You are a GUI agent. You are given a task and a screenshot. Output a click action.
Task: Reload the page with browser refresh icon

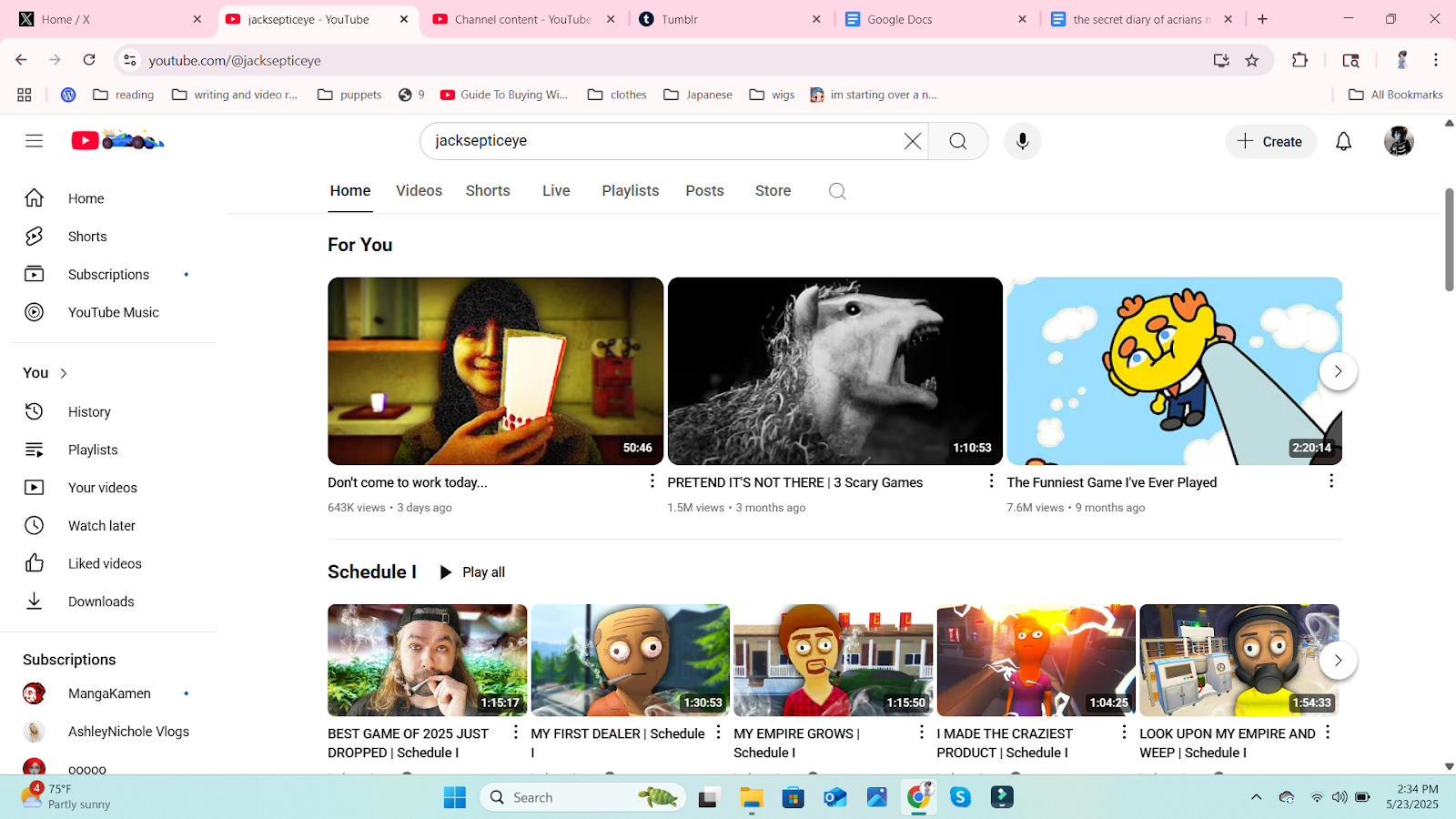[x=89, y=60]
